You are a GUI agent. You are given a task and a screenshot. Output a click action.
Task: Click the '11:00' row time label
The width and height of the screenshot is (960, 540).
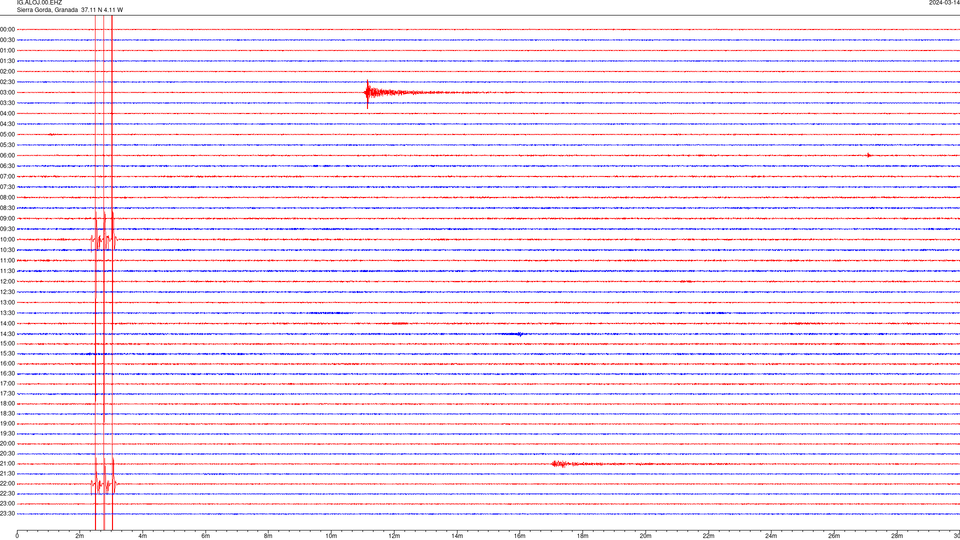[x=7, y=261]
